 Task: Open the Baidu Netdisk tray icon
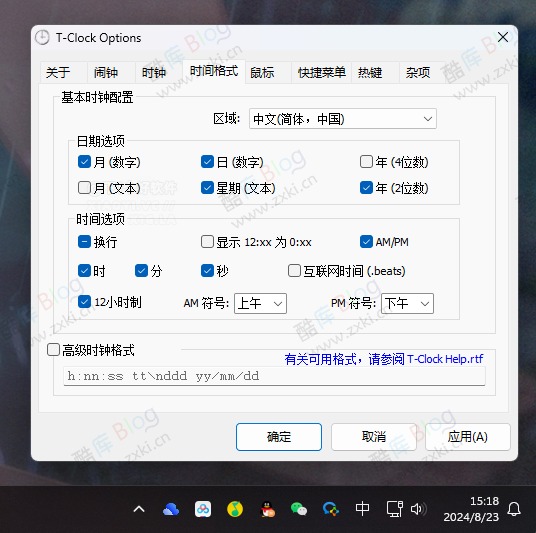(203, 509)
